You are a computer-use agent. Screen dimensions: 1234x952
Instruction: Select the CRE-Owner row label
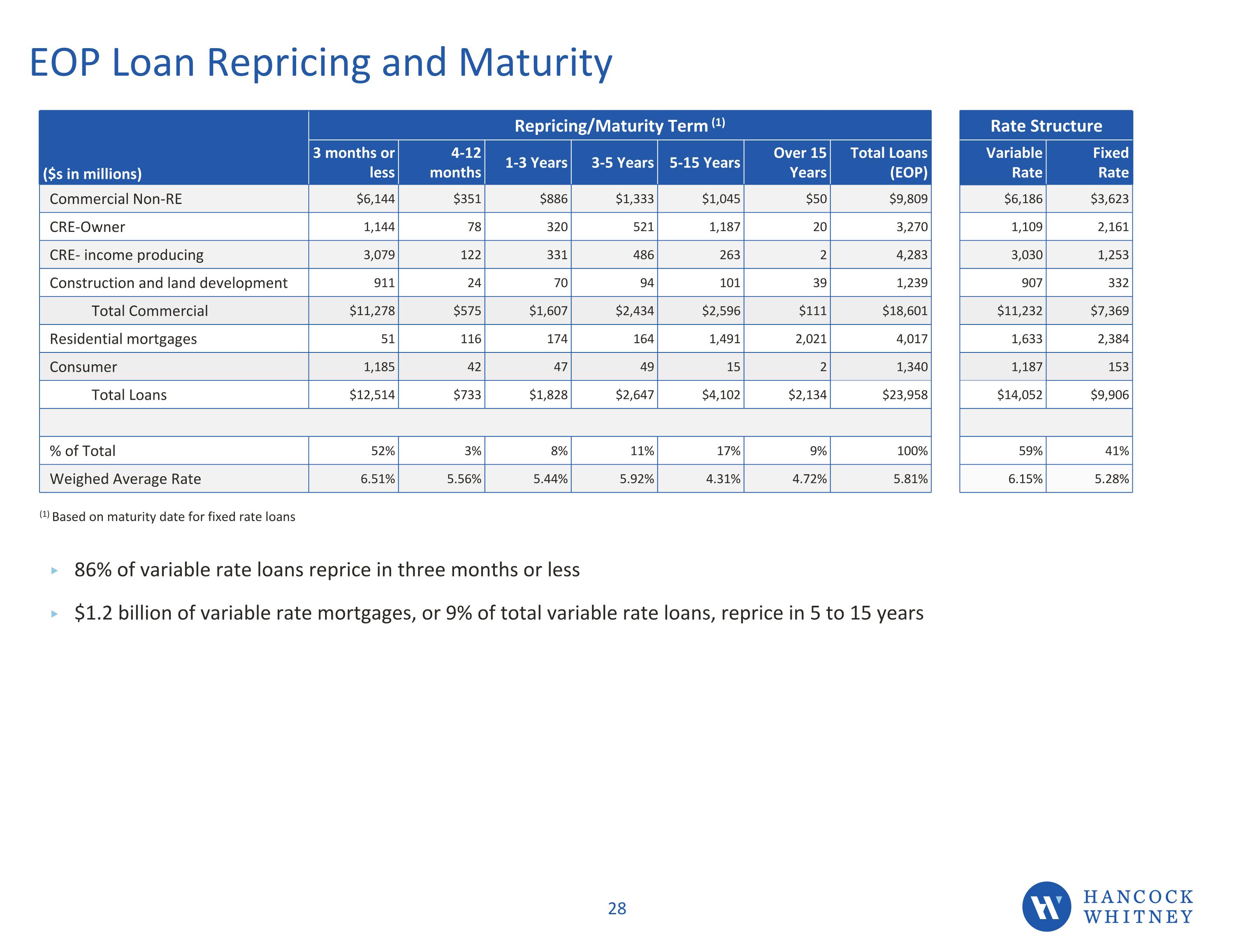click(x=87, y=227)
